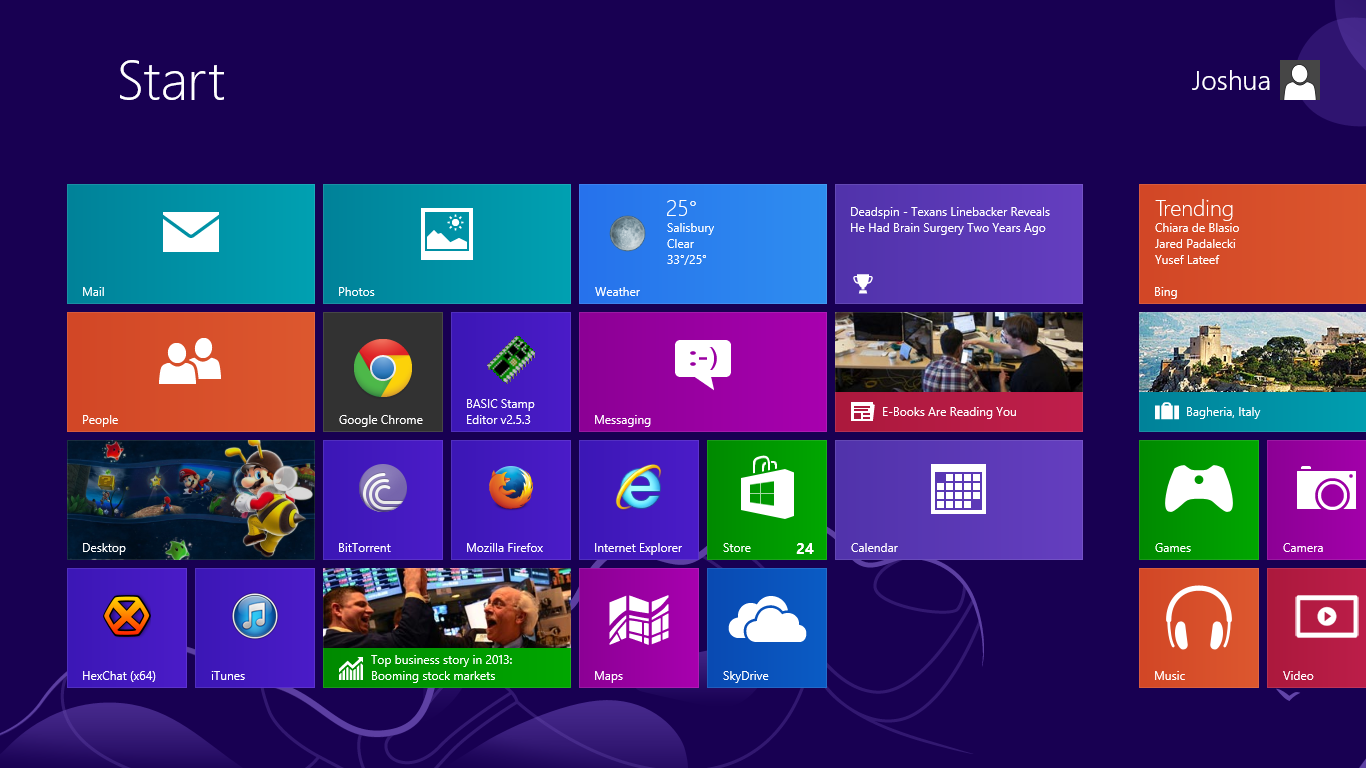
Task: Check the Salisbury Weather tile
Action: point(702,243)
